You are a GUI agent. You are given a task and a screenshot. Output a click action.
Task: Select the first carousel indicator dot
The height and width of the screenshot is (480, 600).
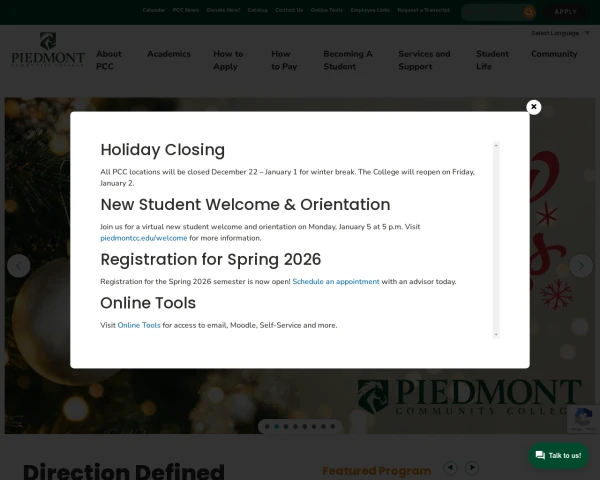click(x=267, y=426)
